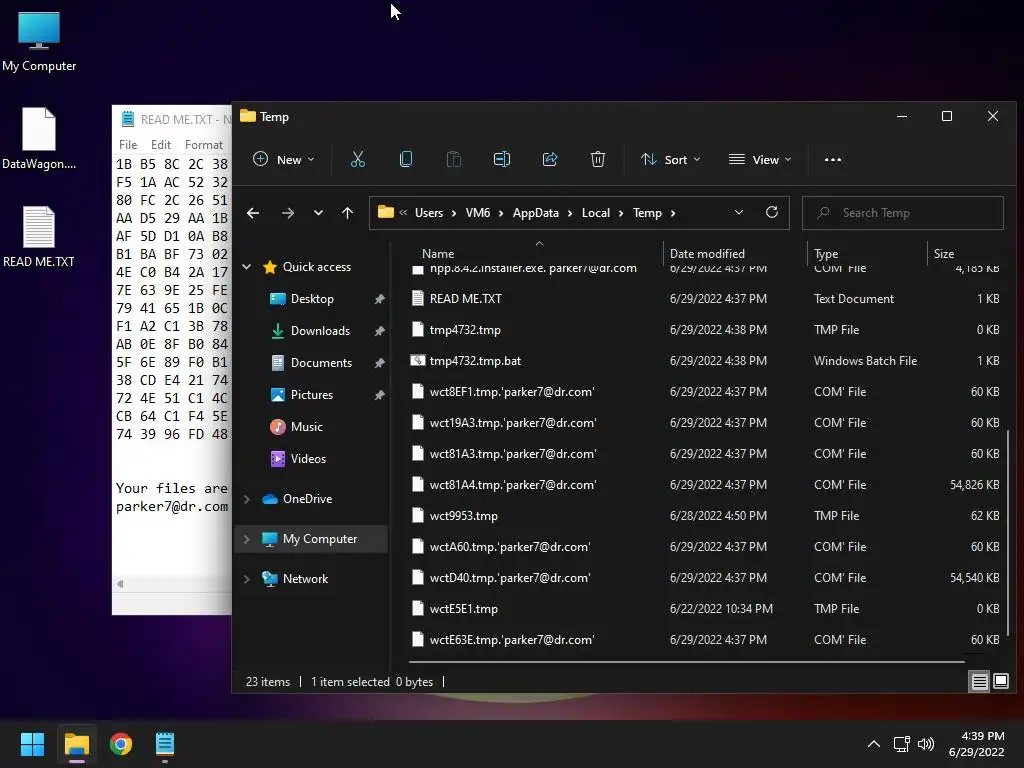The height and width of the screenshot is (768, 1024).
Task: Open the View dropdown menu
Action: [x=760, y=159]
